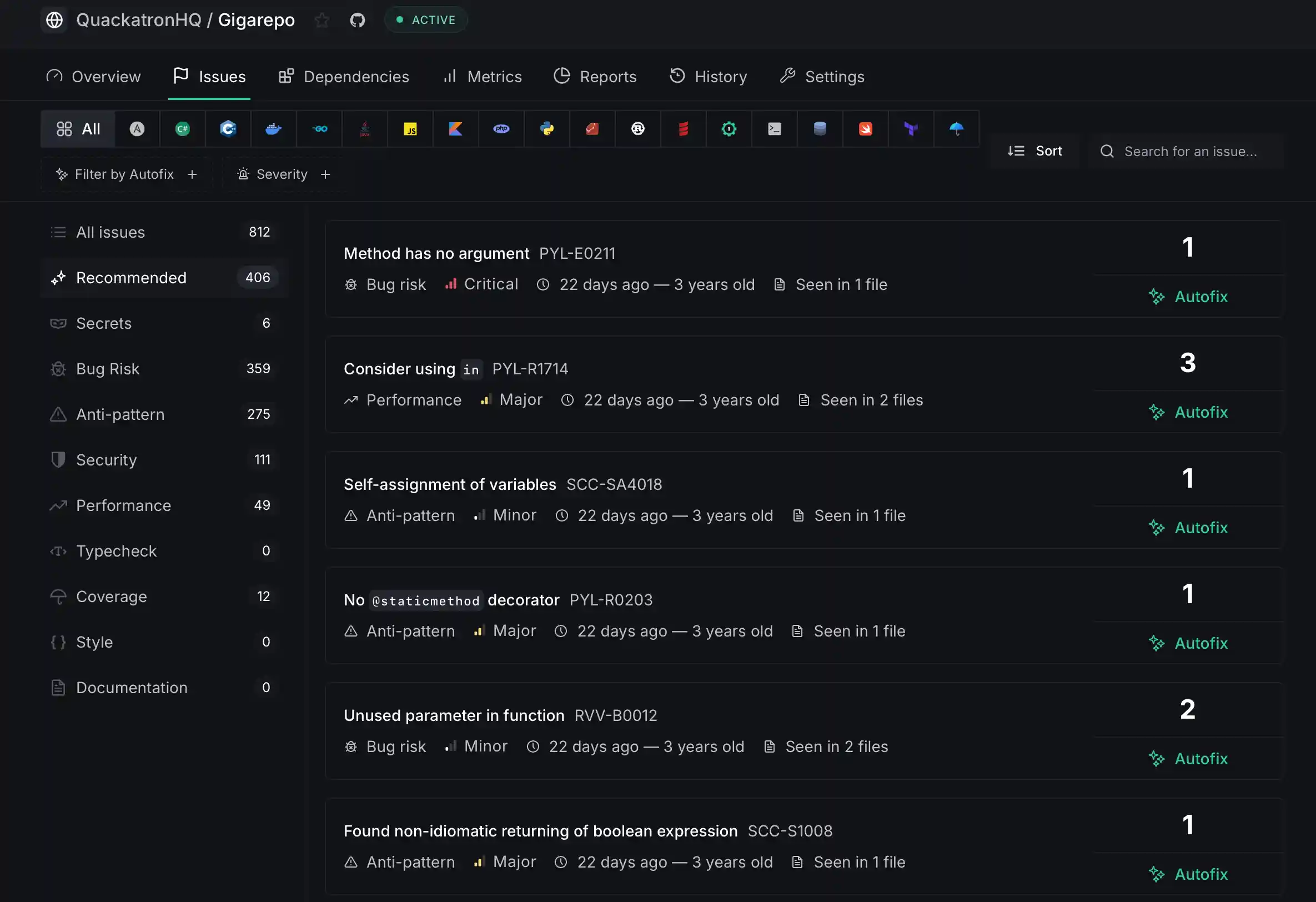Select the Go language filter
Image resolution: width=1316 pixels, height=902 pixels.
point(319,129)
